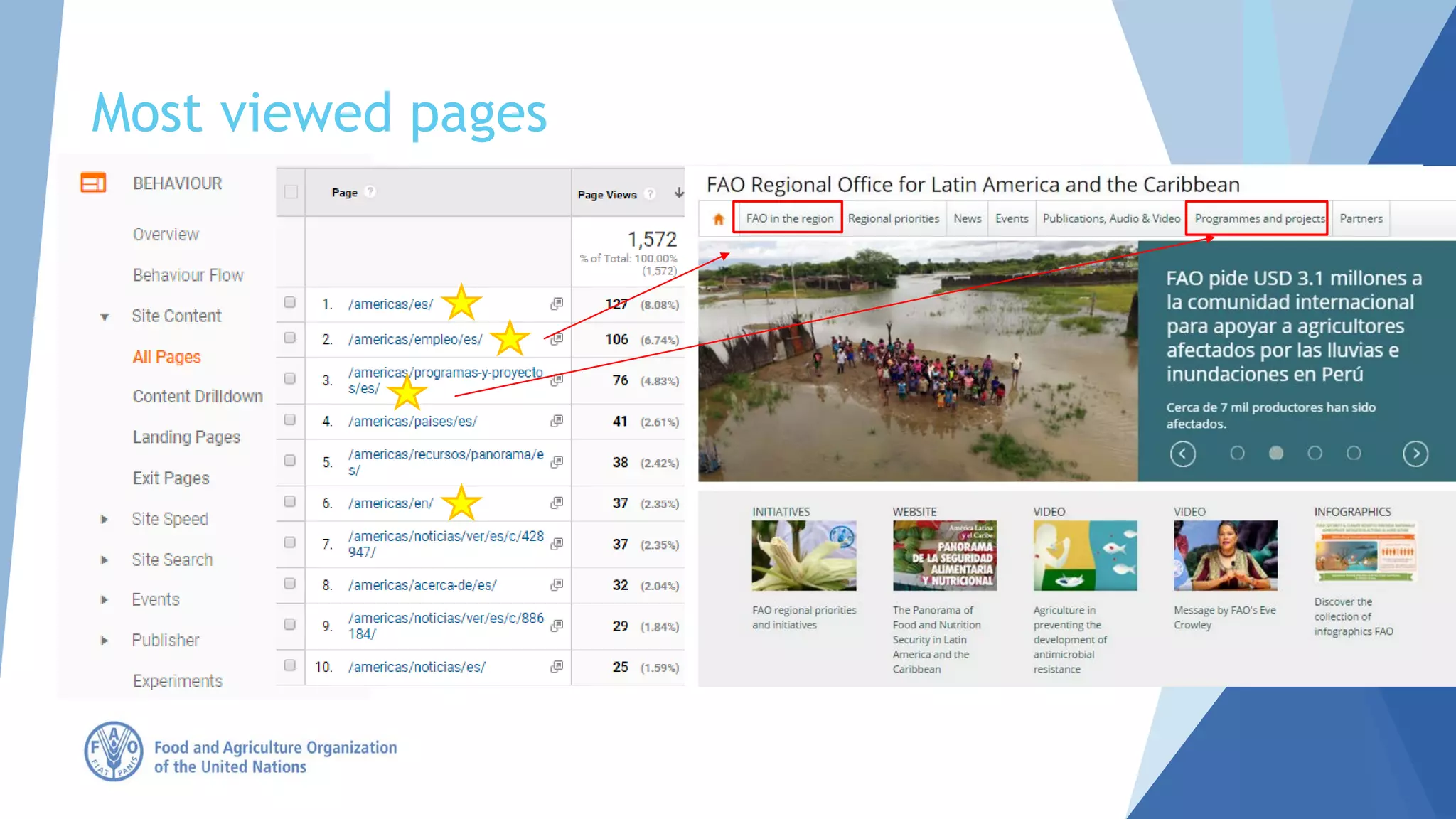Open /americas/acerca-de/es/ external link icon
Image resolution: width=1456 pixels, height=819 pixels.
pos(557,584)
